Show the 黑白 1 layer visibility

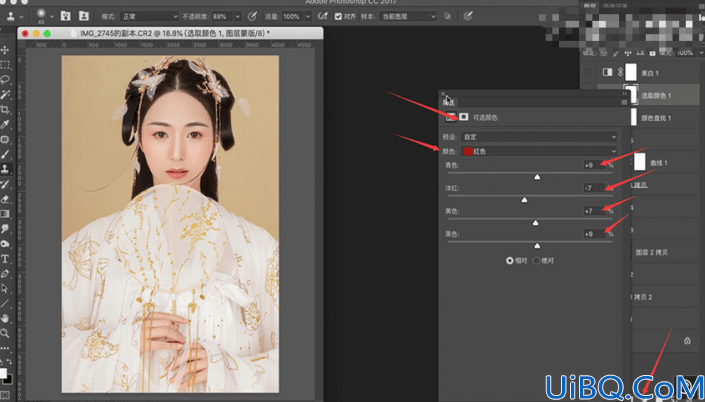[588, 72]
